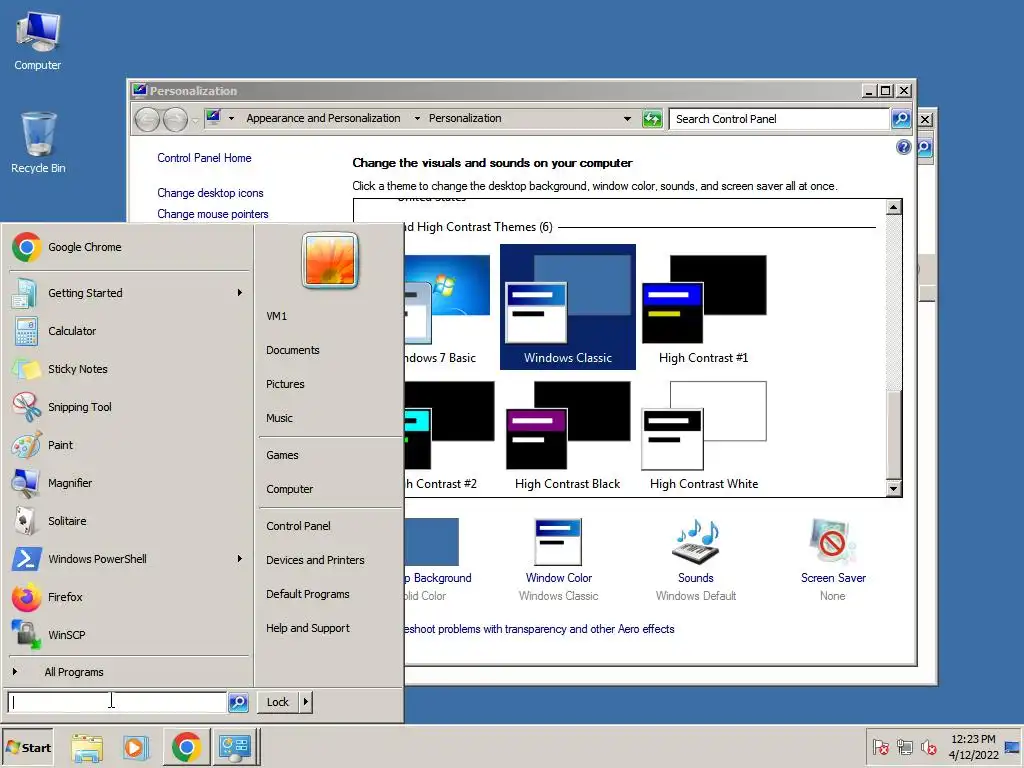Click Start menu search programs field
This screenshot has height=768, width=1024.
point(118,702)
